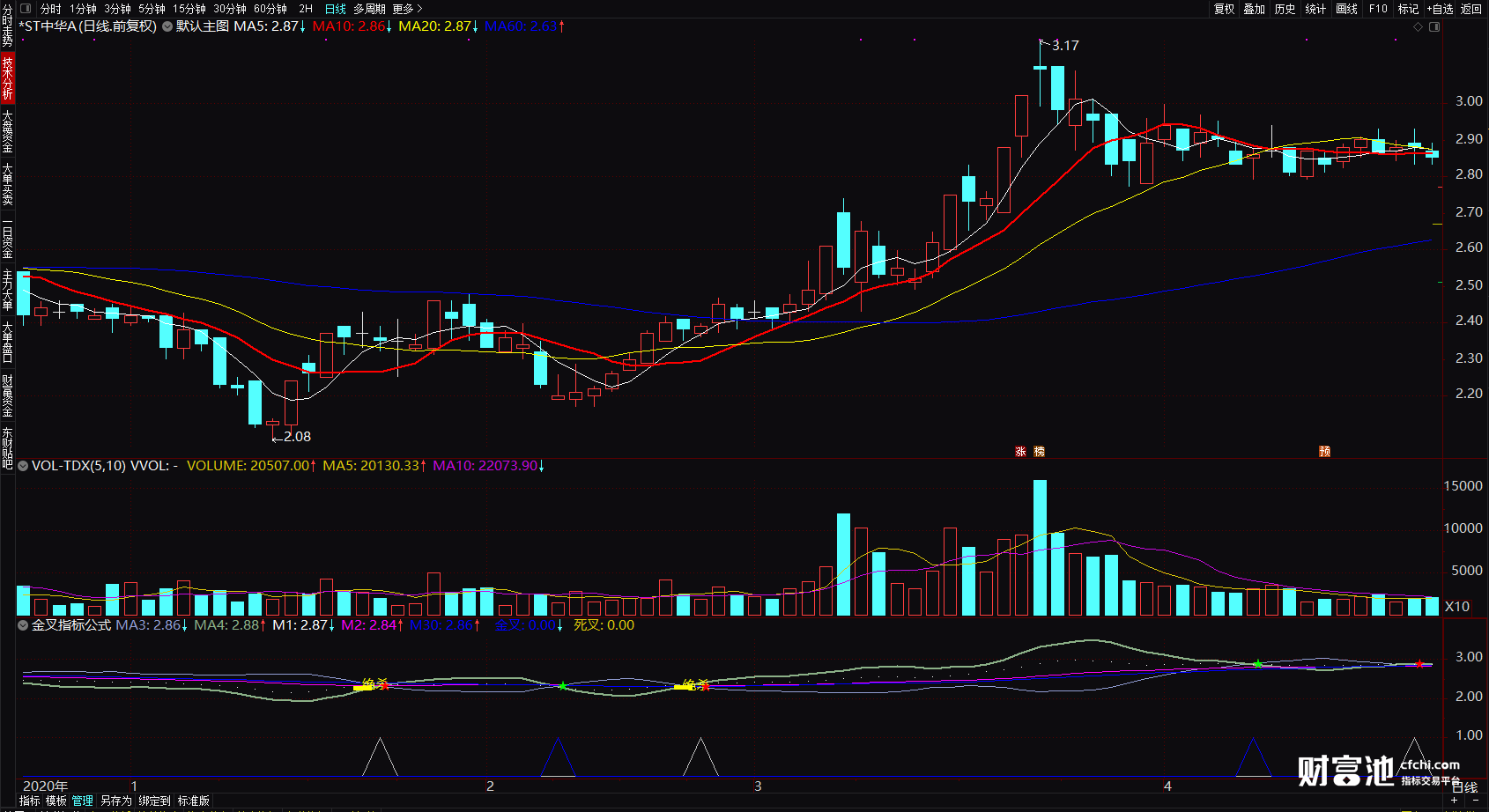Select the 日线 daily period

point(336,9)
